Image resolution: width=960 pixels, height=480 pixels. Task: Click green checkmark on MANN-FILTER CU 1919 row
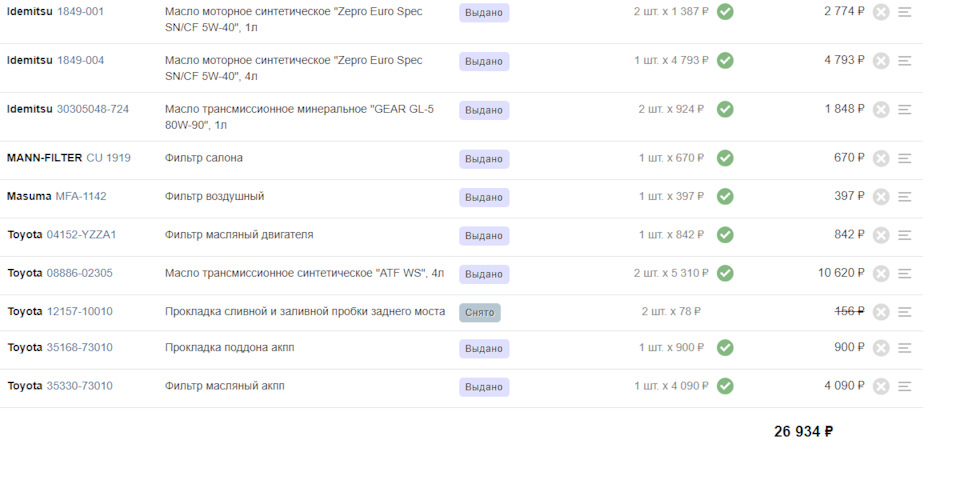coord(725,158)
